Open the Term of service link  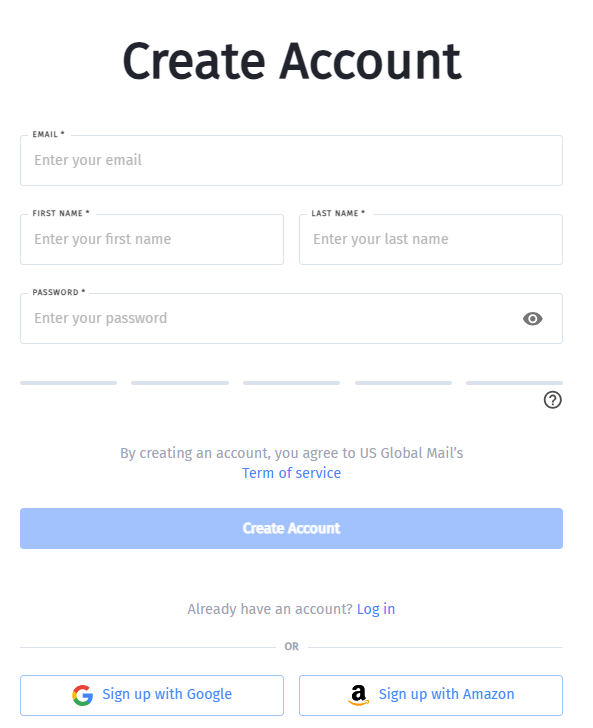coord(291,473)
